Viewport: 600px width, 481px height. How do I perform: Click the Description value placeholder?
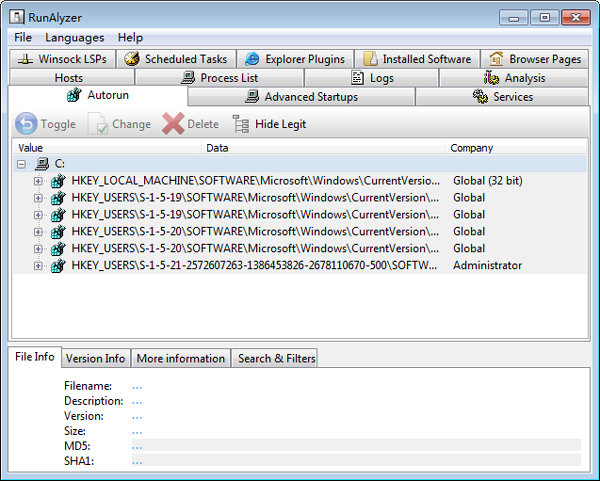pos(137,401)
